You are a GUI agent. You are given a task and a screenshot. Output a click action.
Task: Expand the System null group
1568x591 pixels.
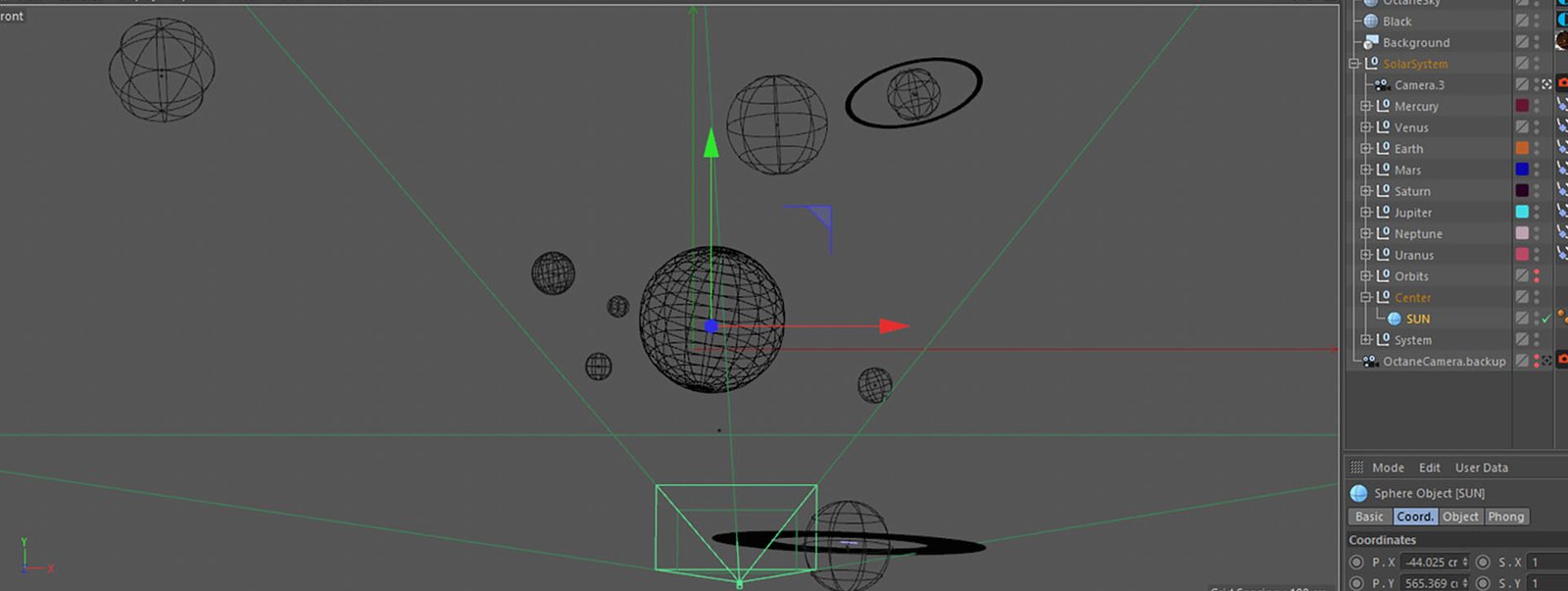click(1365, 340)
